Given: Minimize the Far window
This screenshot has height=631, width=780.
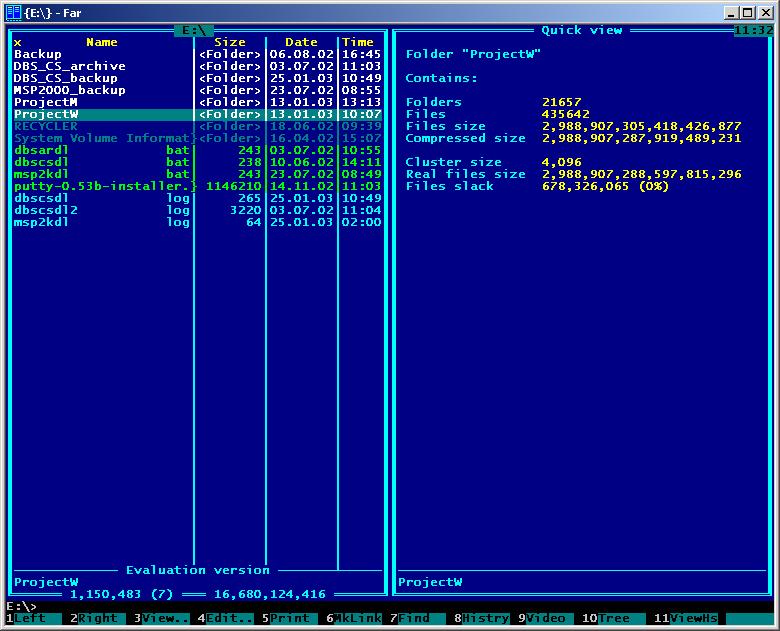Looking at the screenshot, I should 730,13.
